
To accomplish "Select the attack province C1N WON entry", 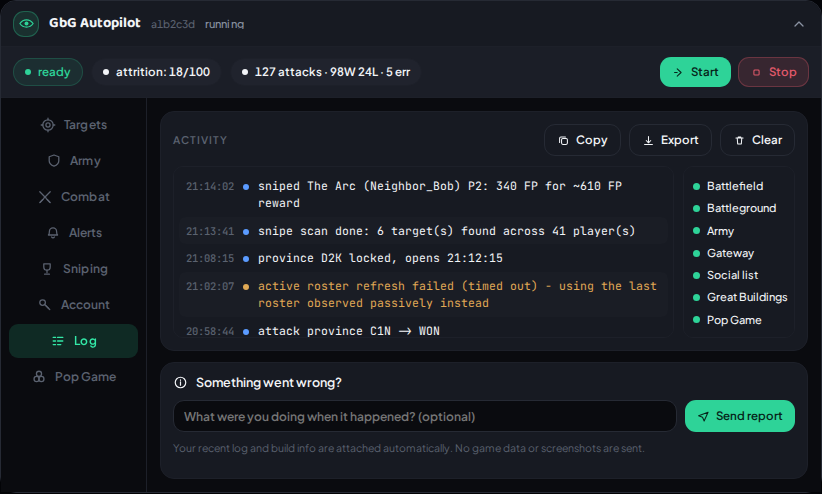I will point(423,331).
